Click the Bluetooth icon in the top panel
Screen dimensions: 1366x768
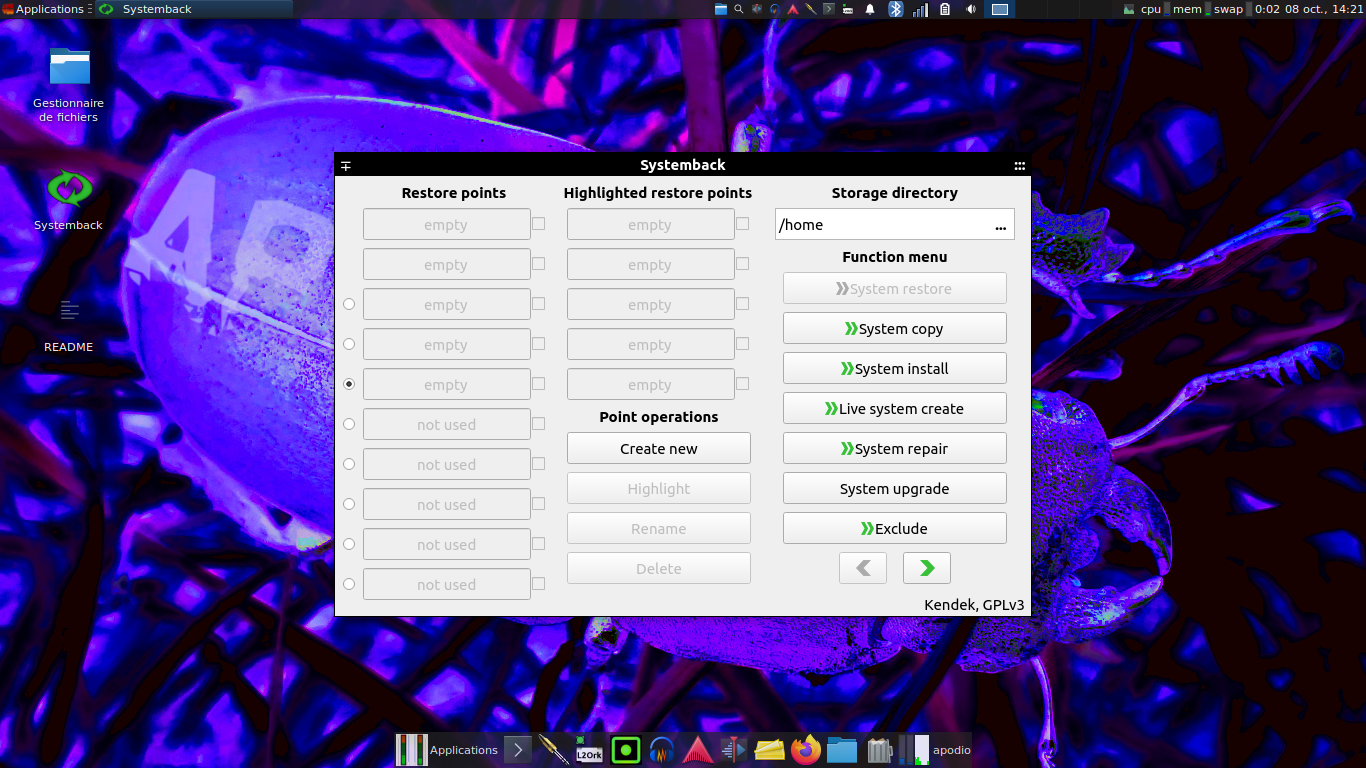(896, 9)
